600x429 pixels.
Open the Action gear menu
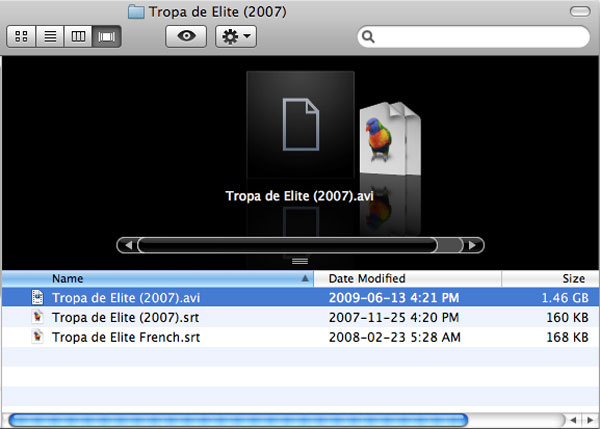(236, 36)
